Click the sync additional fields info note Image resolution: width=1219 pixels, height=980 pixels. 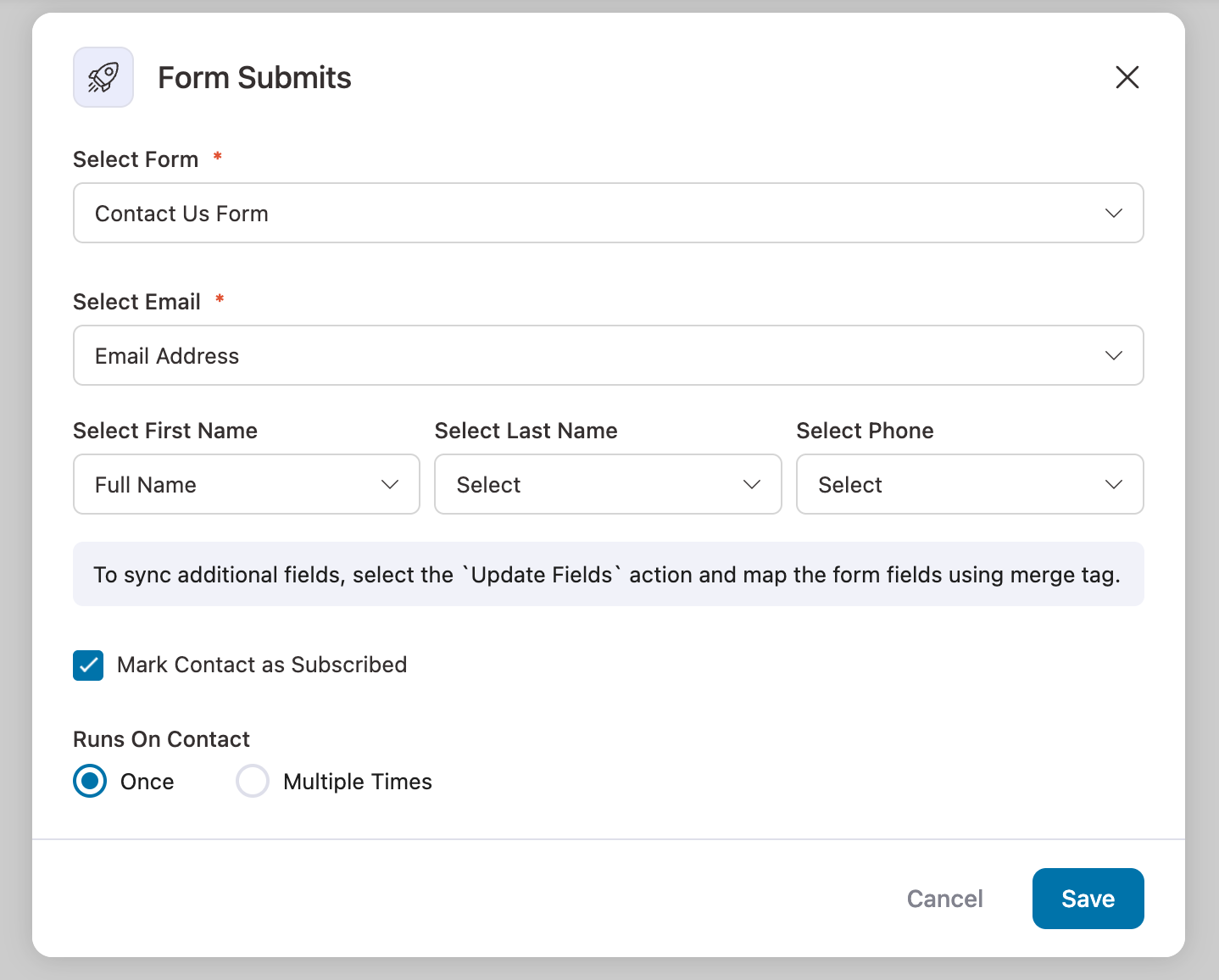tap(609, 574)
